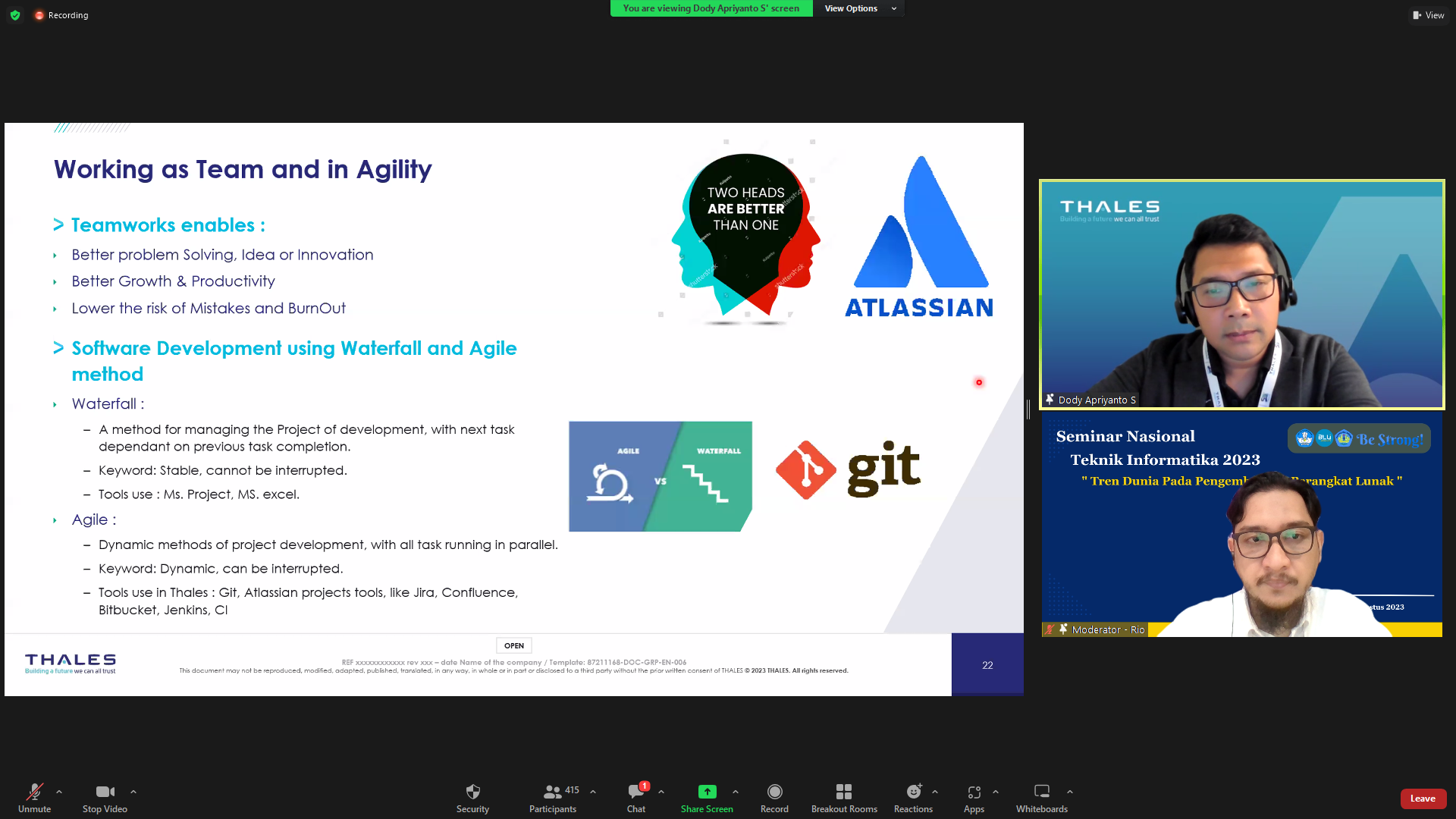Image resolution: width=1456 pixels, height=819 pixels.
Task: Click 'Lower the risk of Mistakes and BurnOut' text
Action: 209,309
